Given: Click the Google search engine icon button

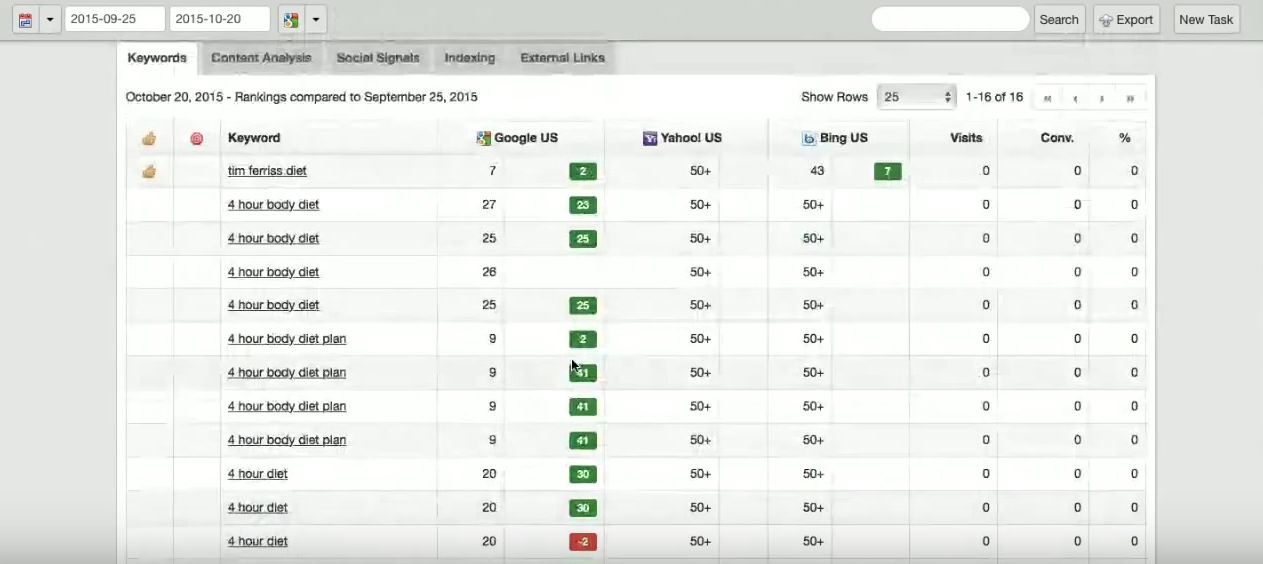Looking at the screenshot, I should point(290,20).
